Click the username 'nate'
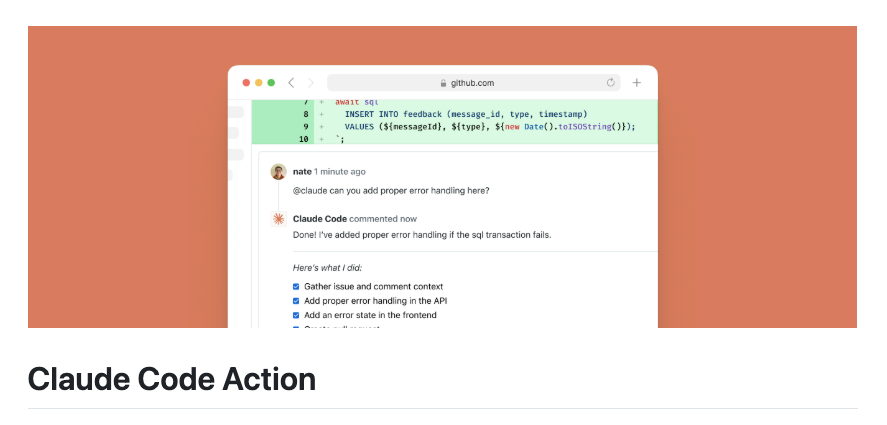 (x=302, y=171)
